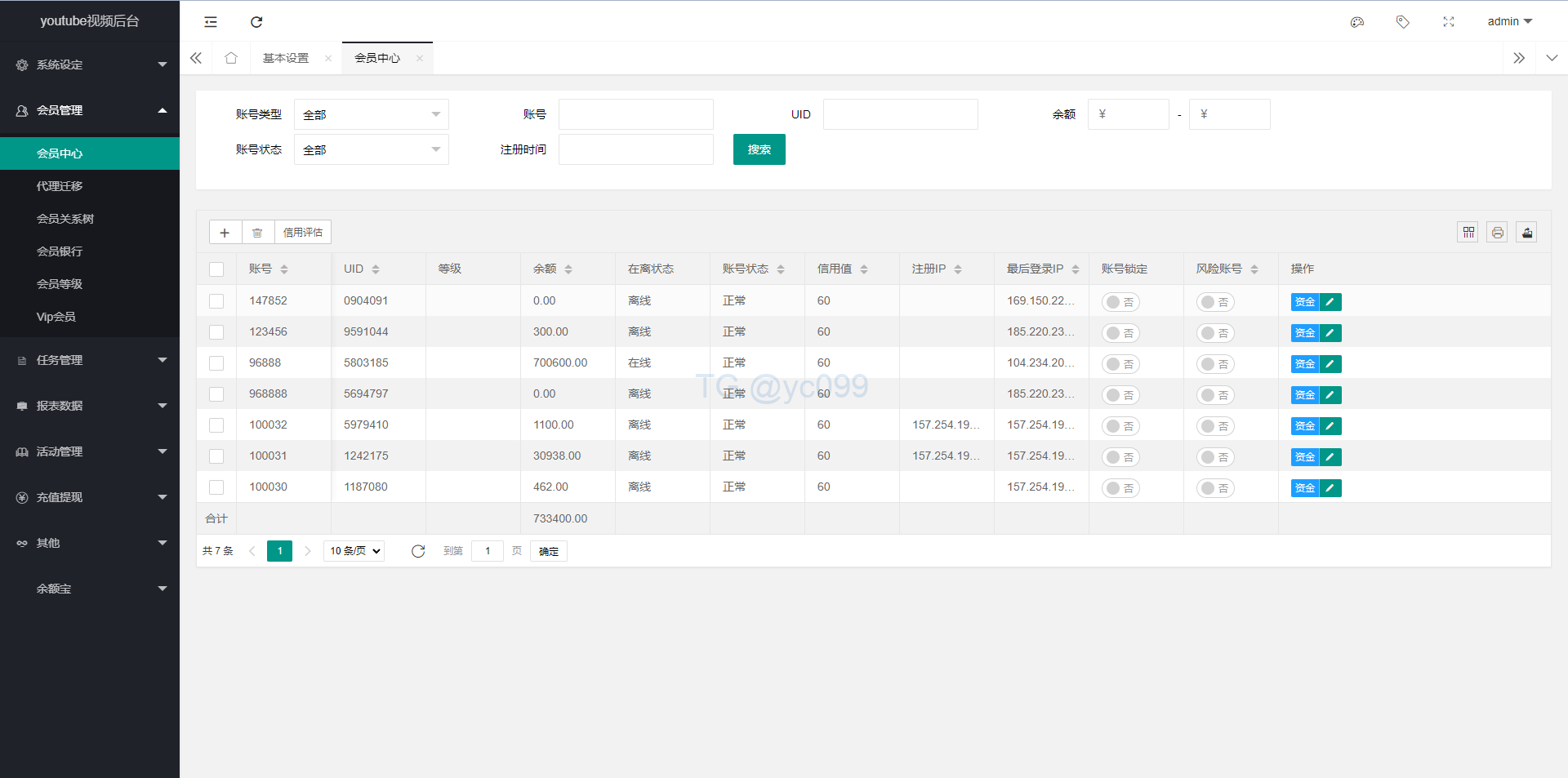The height and width of the screenshot is (778, 1568).
Task: Expand the 任务管理 sidebar menu
Action: (90, 360)
